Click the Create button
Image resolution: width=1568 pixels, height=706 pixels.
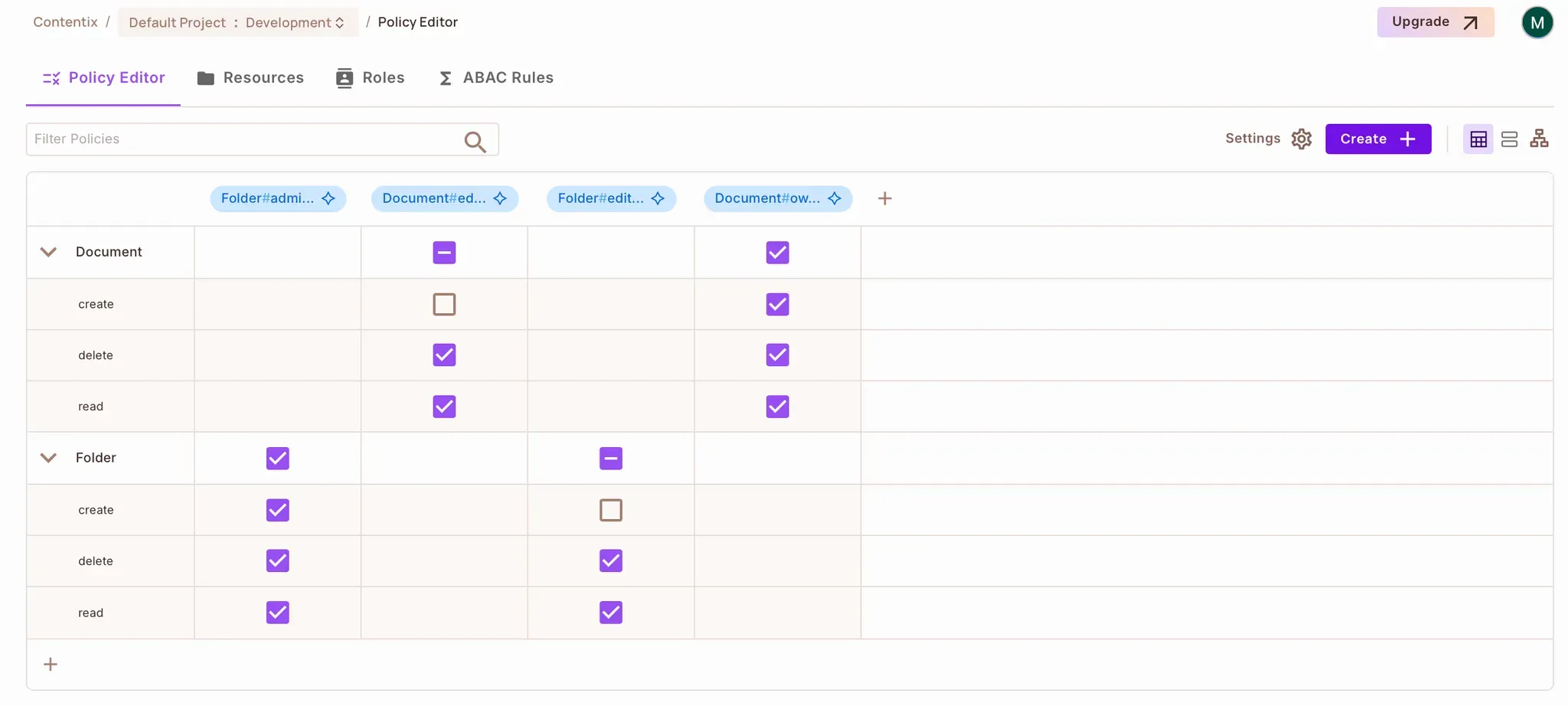(1377, 139)
